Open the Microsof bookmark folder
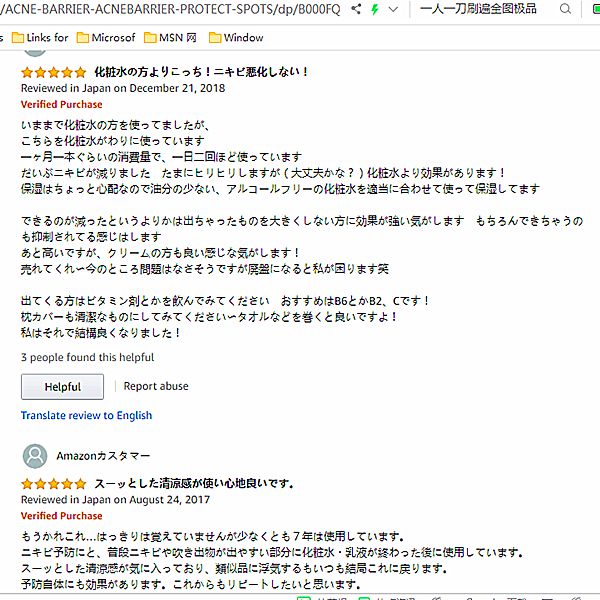Viewport: 600px width, 600px height. 106,38
